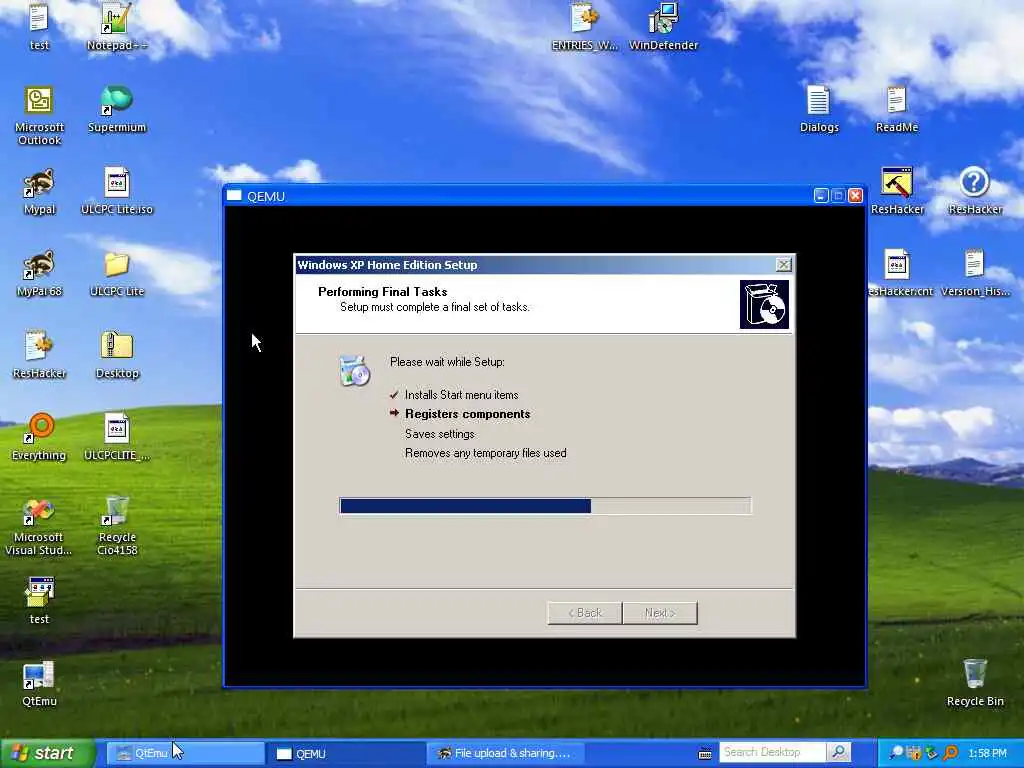Screen dimensions: 1024x768
Task: Click the Search Desktop magnifier button
Action: pyautogui.click(x=839, y=753)
